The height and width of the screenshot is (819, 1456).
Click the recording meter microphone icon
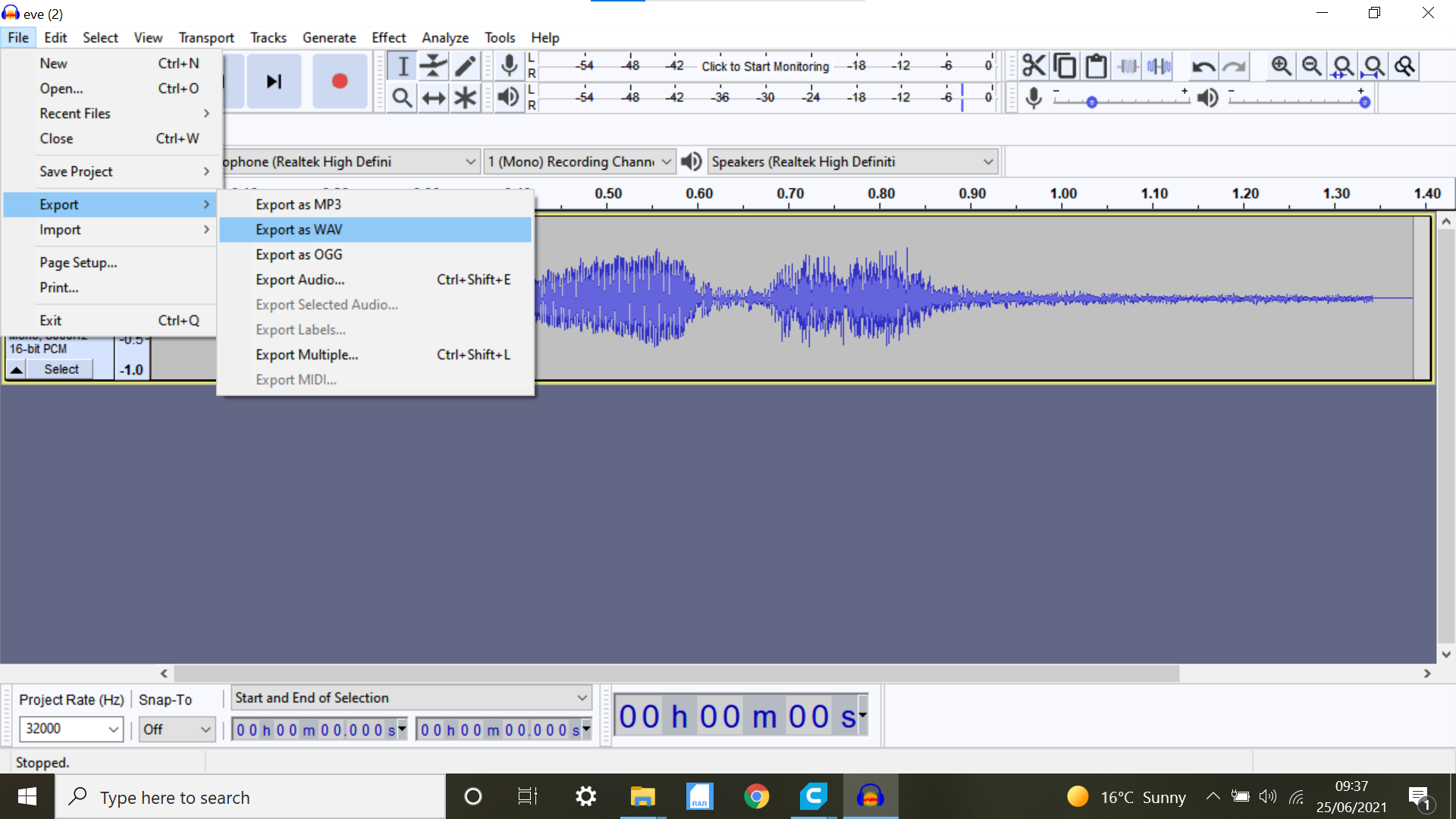[x=510, y=66]
